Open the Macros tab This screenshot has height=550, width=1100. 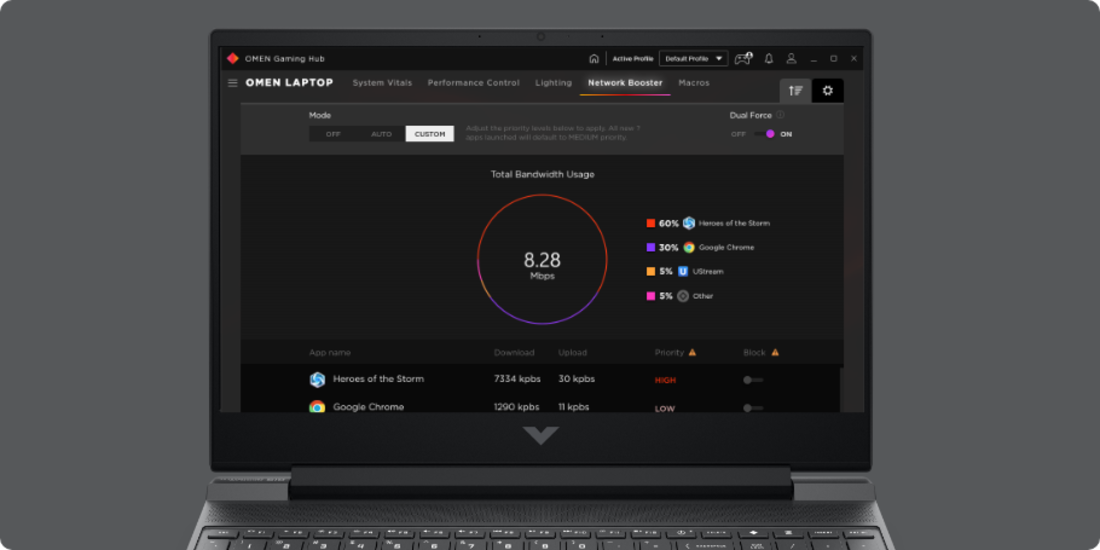pos(694,83)
